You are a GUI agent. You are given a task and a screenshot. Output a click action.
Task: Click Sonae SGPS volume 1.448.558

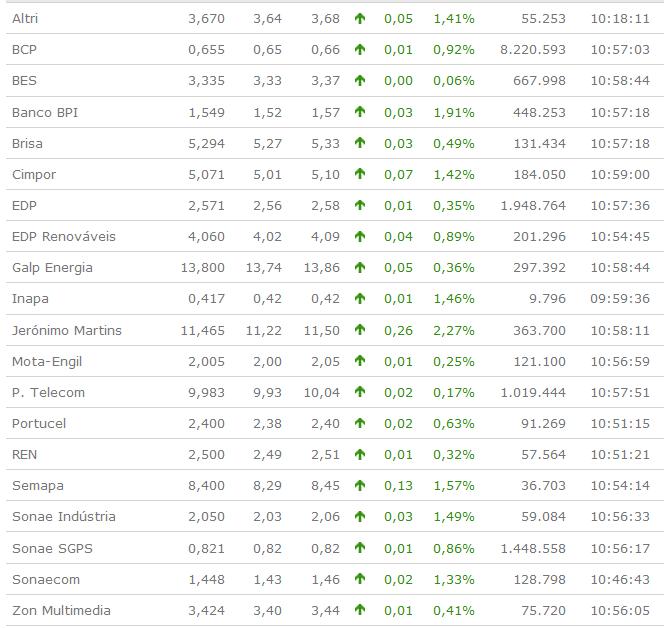[533, 548]
